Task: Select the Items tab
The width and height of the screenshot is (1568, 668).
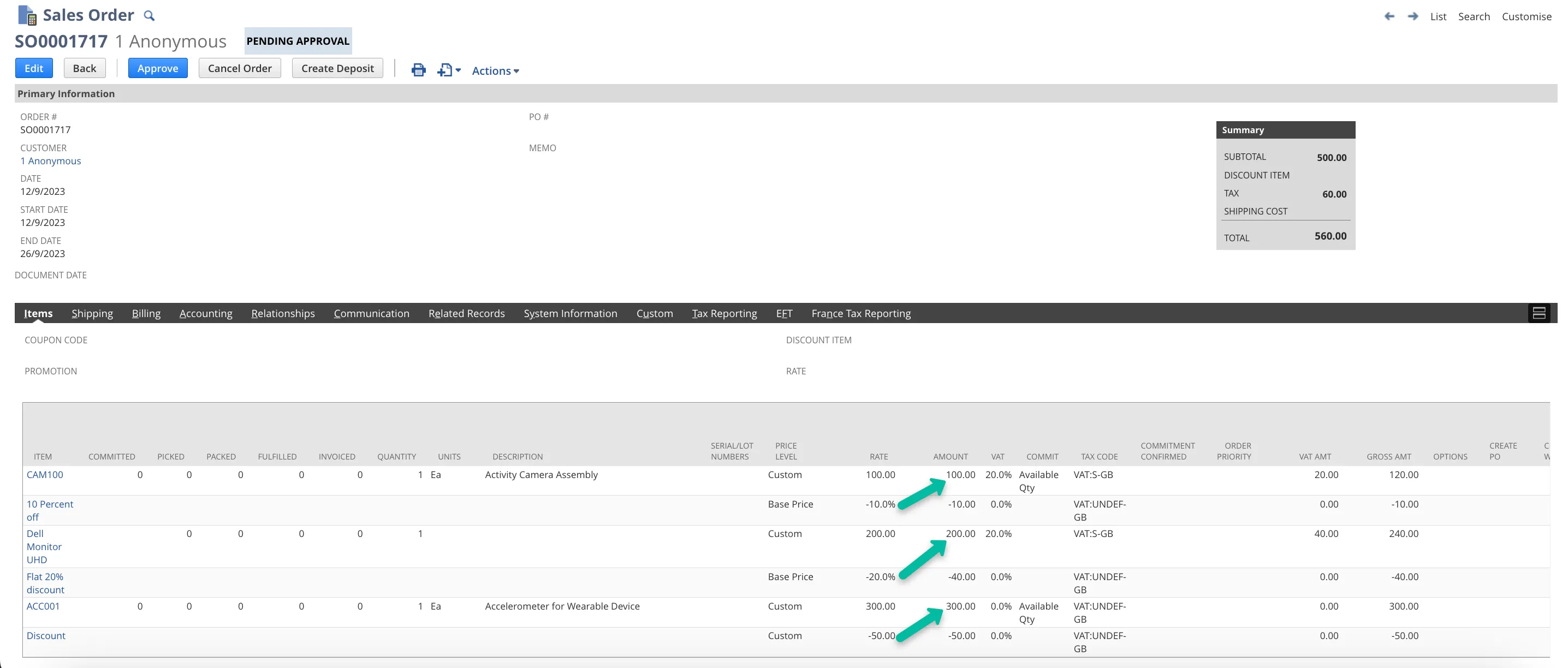Action: point(38,313)
